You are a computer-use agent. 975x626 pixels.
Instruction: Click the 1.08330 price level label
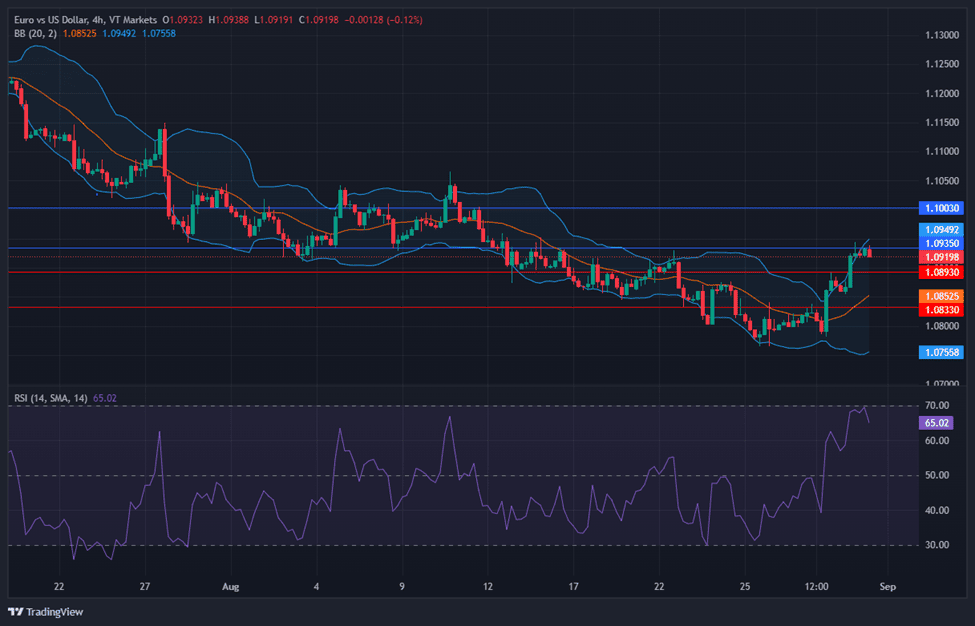(941, 310)
